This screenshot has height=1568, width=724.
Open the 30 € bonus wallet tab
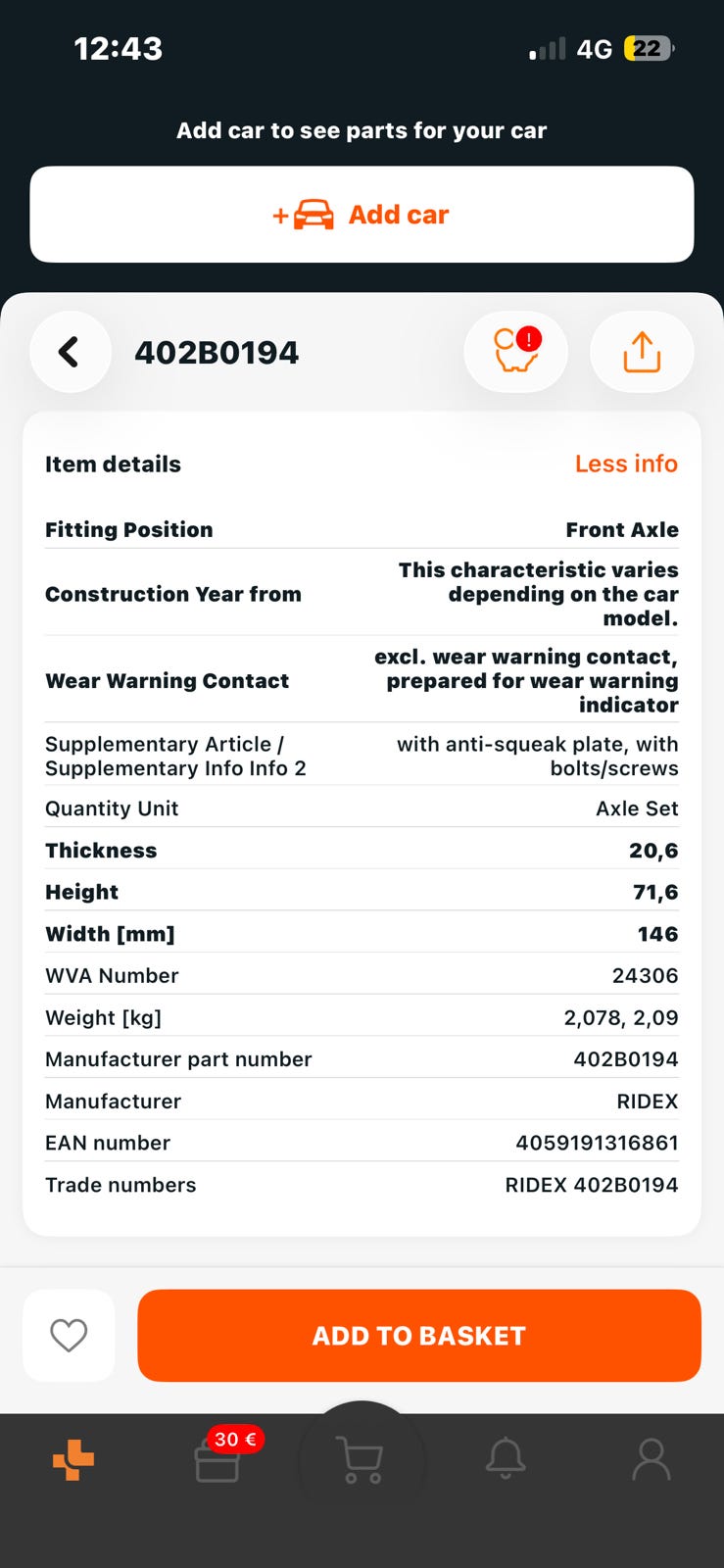coord(218,1460)
